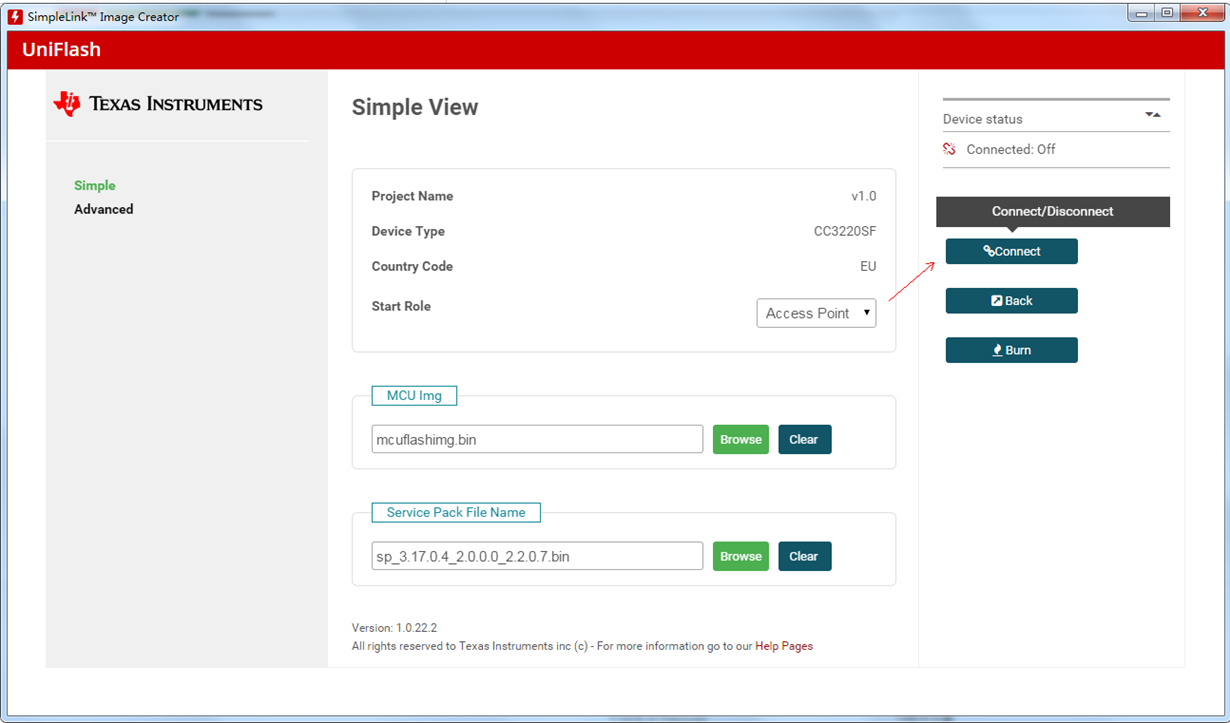Open the Help Pages link

[x=784, y=646]
